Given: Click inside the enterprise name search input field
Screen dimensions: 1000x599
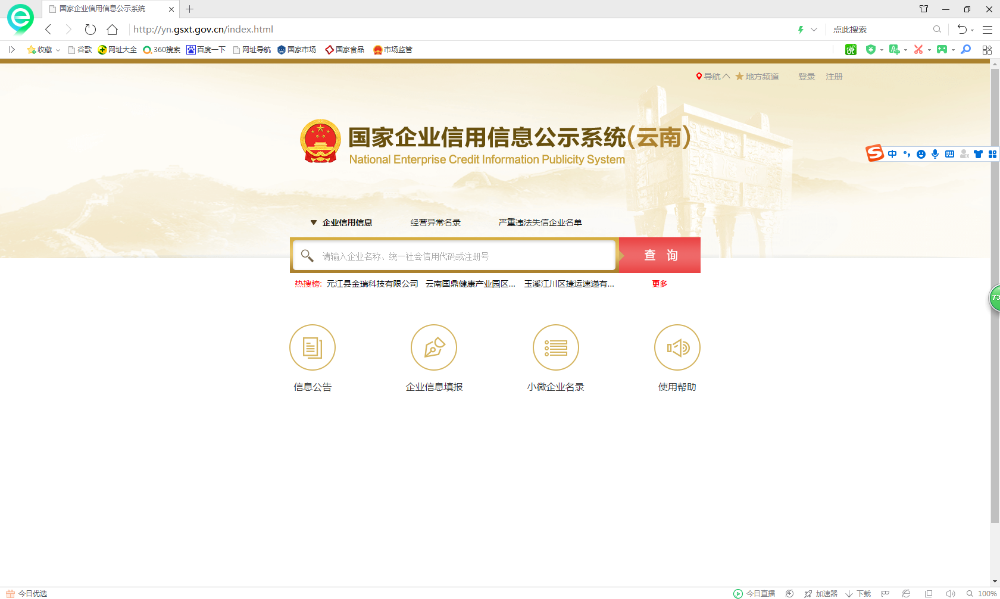Looking at the screenshot, I should [x=450, y=255].
